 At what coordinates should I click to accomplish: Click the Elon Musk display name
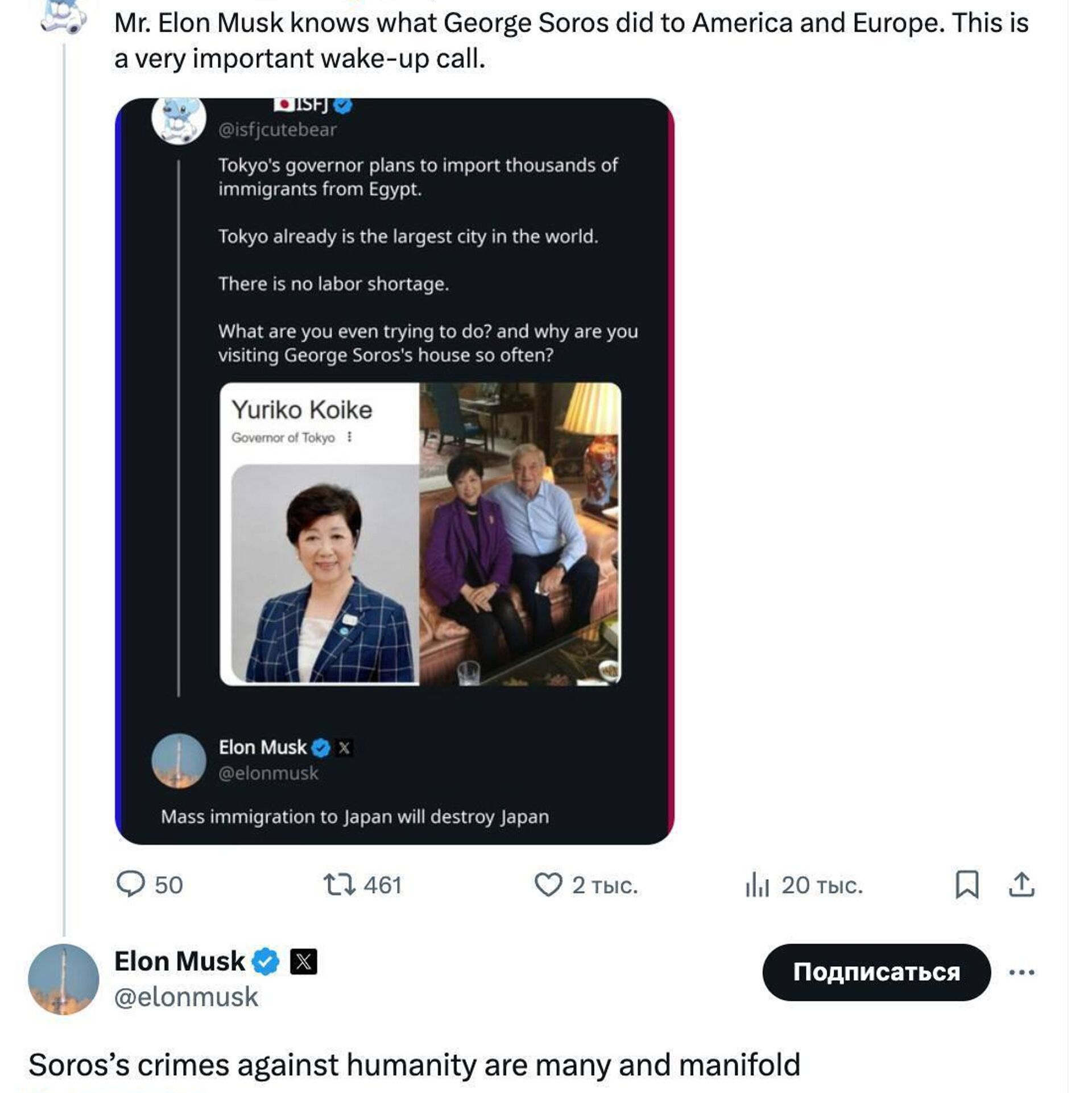tap(179, 962)
